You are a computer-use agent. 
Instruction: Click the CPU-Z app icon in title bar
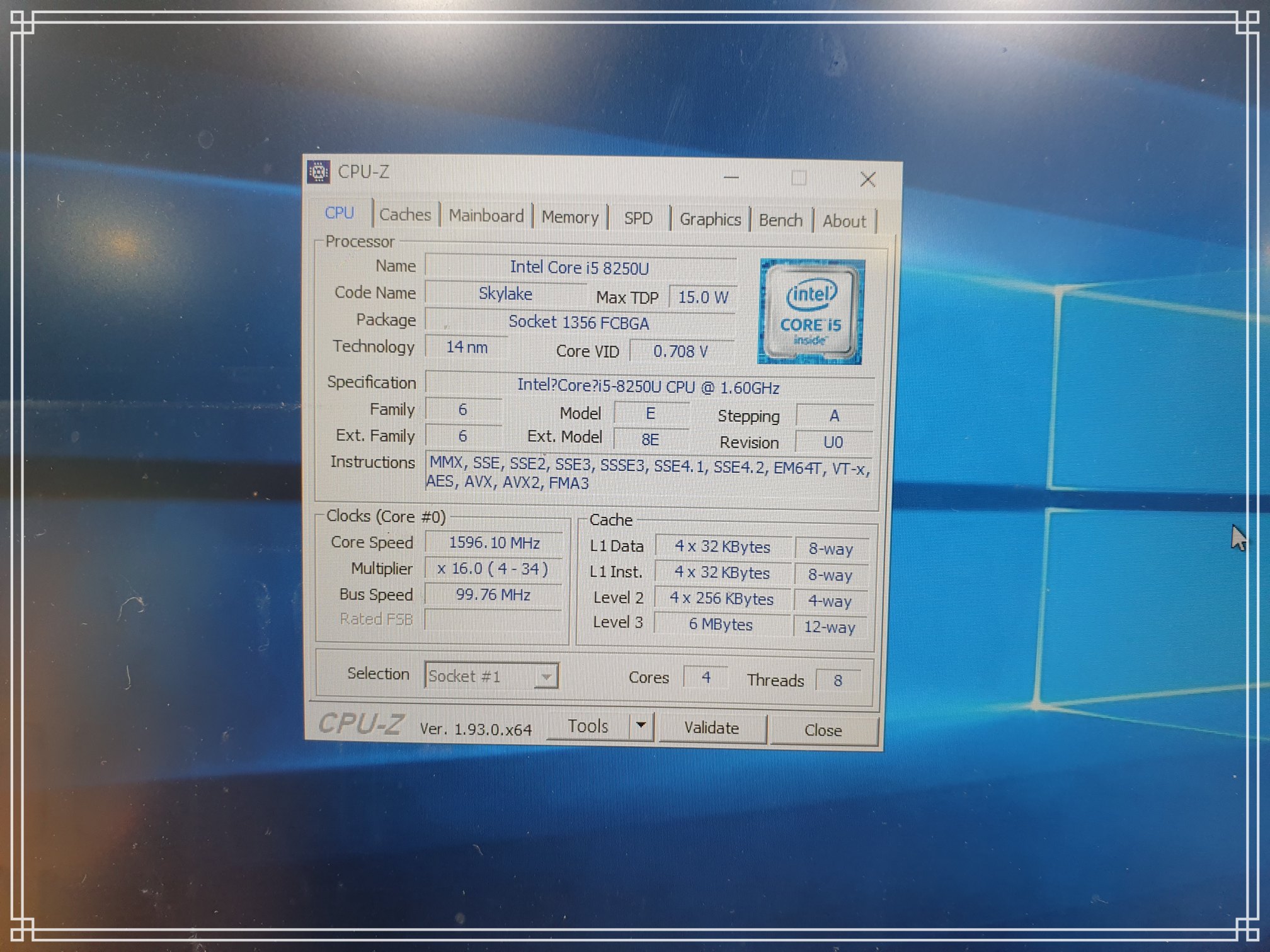319,172
